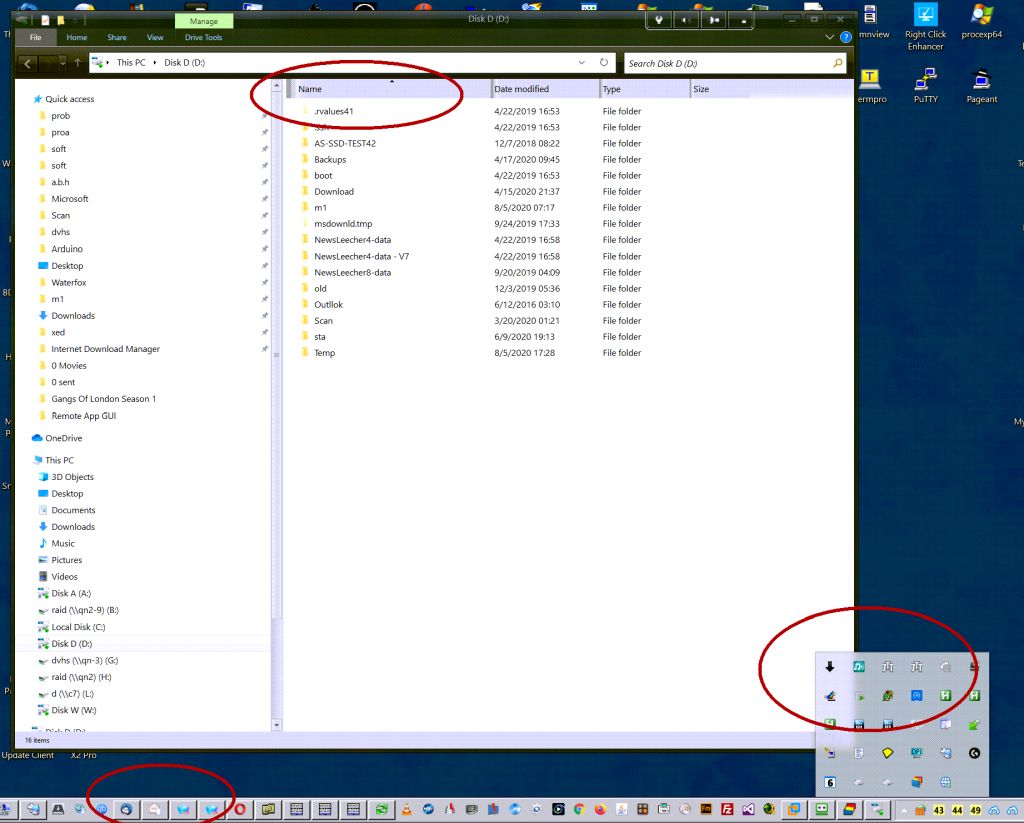Open VLC cone on the taskbar

point(406,810)
